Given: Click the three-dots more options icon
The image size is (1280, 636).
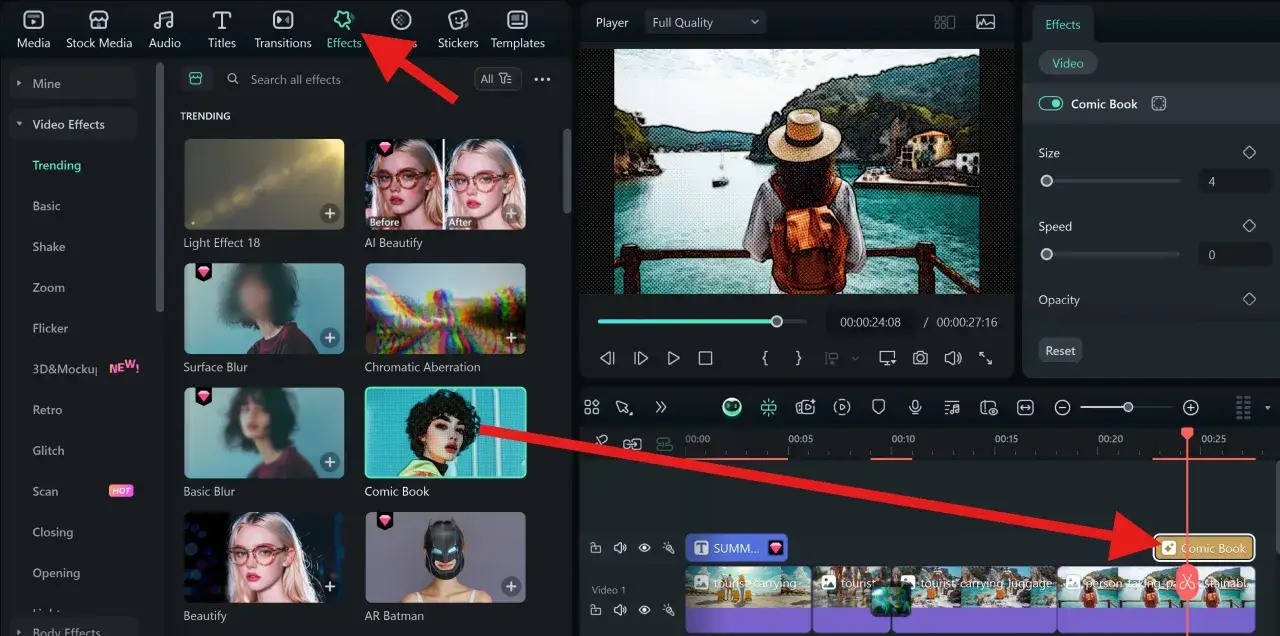Looking at the screenshot, I should point(542,79).
